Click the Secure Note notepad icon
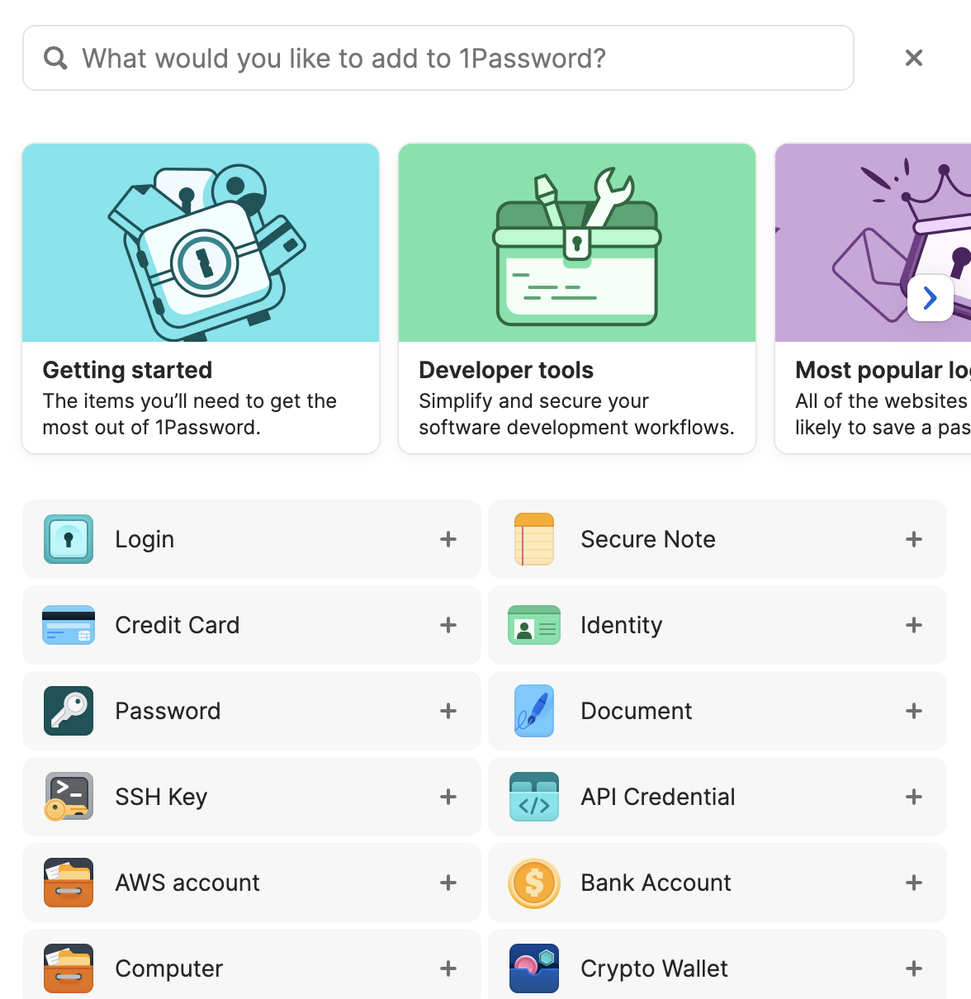 tap(534, 539)
